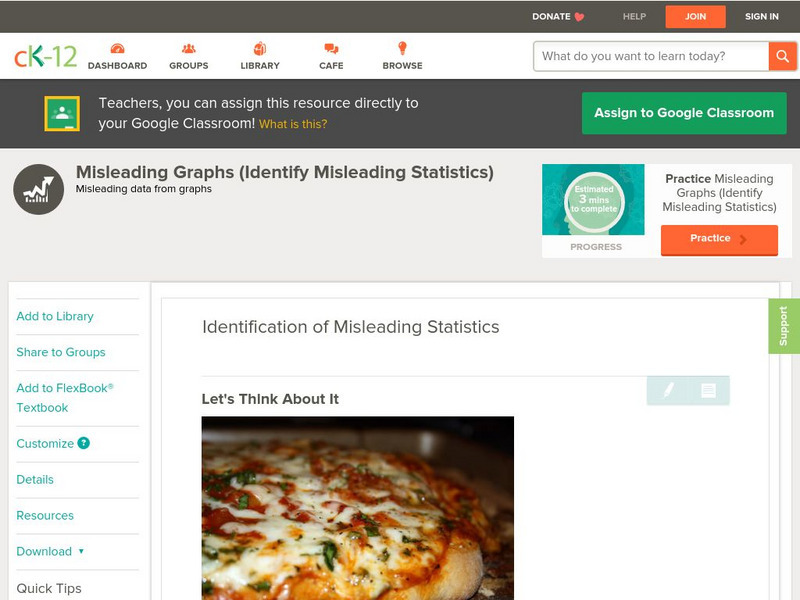Start the orange Practice button

718,239
